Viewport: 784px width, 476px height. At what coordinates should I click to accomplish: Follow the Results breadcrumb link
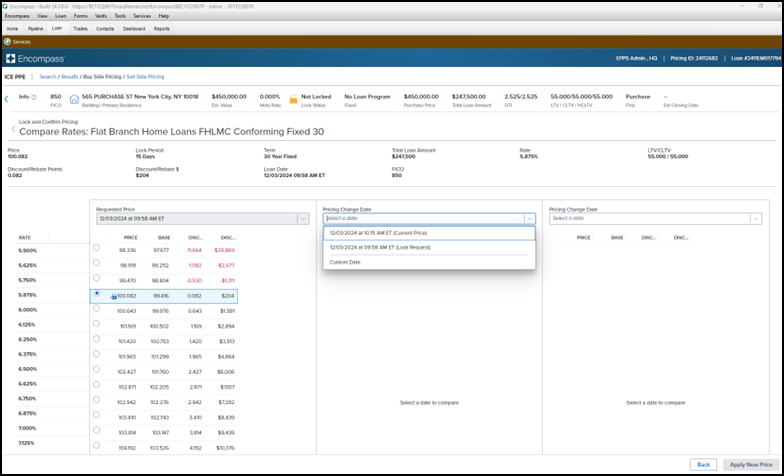(70, 76)
